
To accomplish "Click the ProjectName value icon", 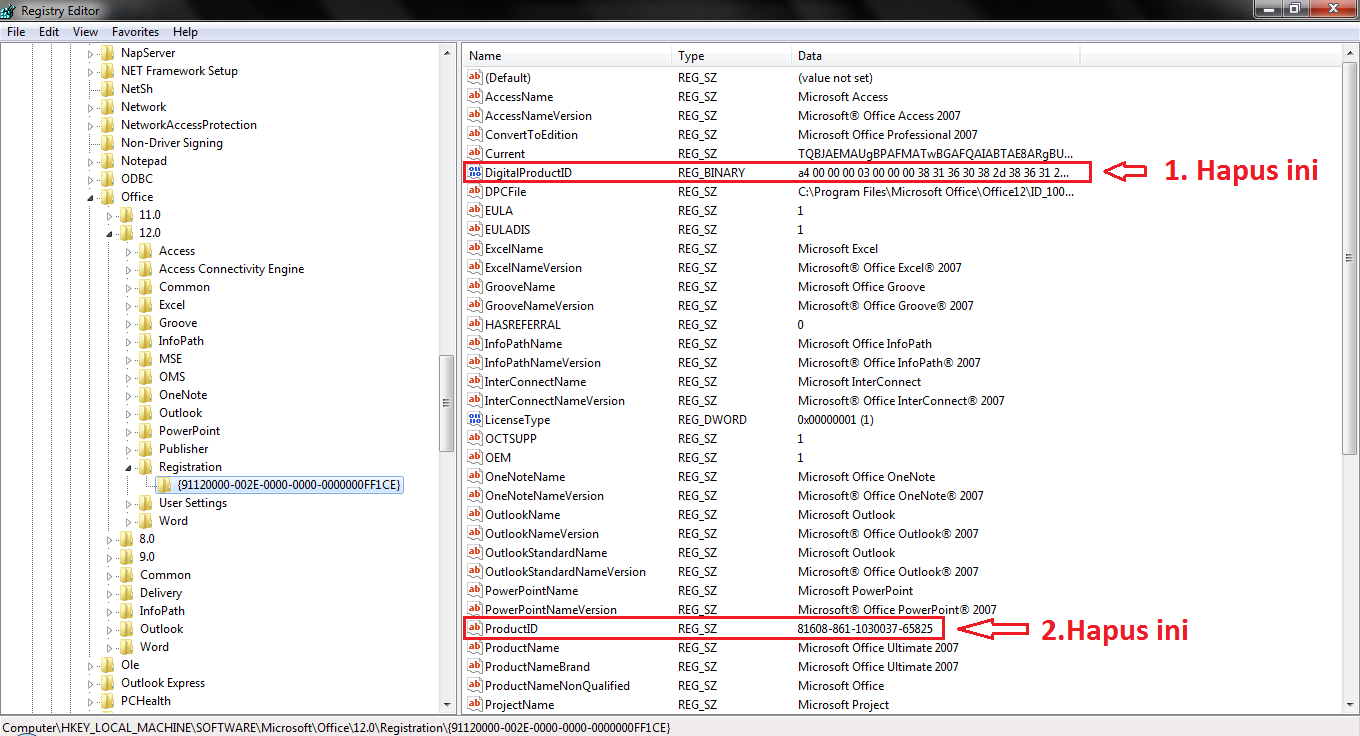I will [475, 705].
